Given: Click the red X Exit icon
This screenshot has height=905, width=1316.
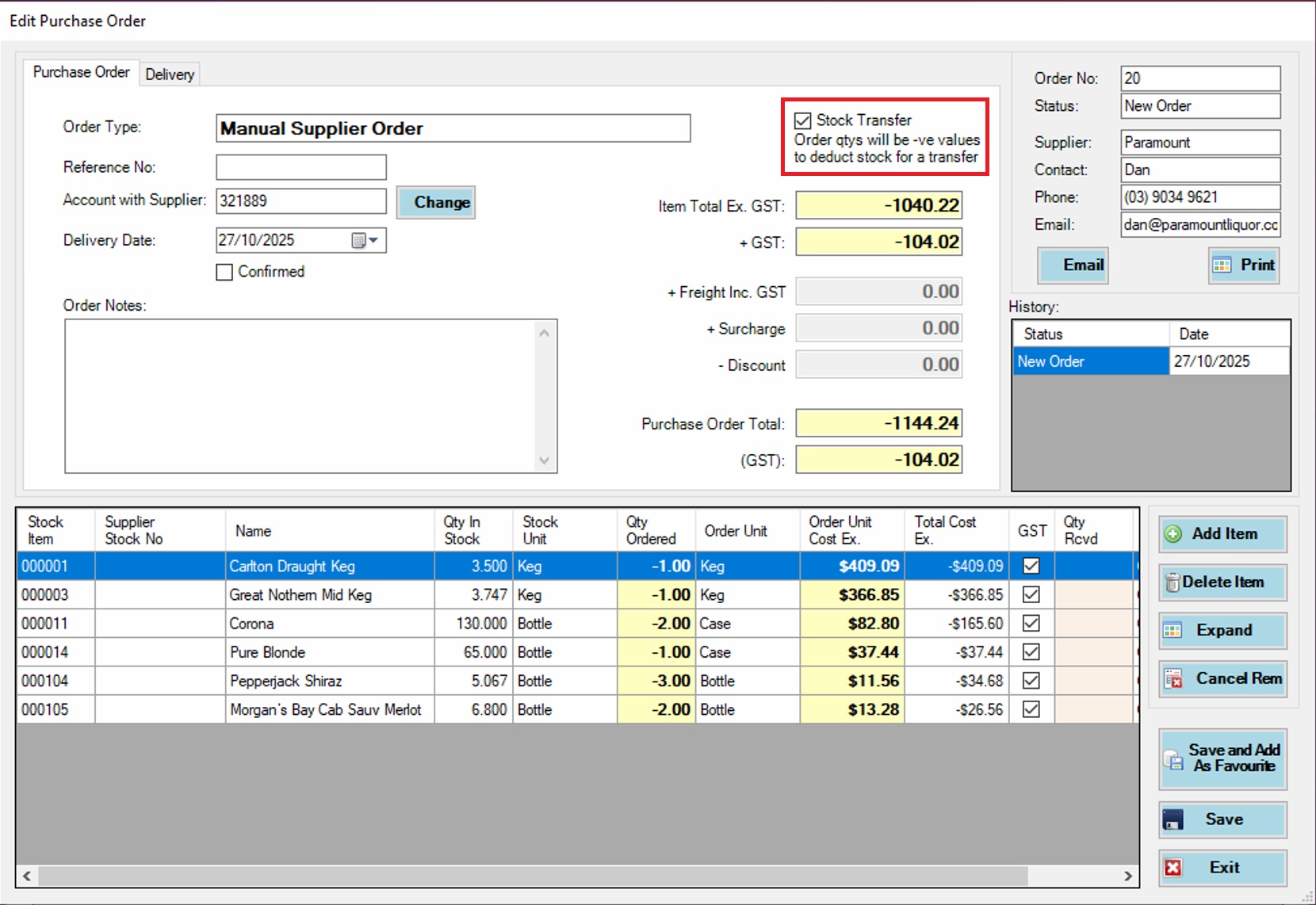Looking at the screenshot, I should 1173,868.
